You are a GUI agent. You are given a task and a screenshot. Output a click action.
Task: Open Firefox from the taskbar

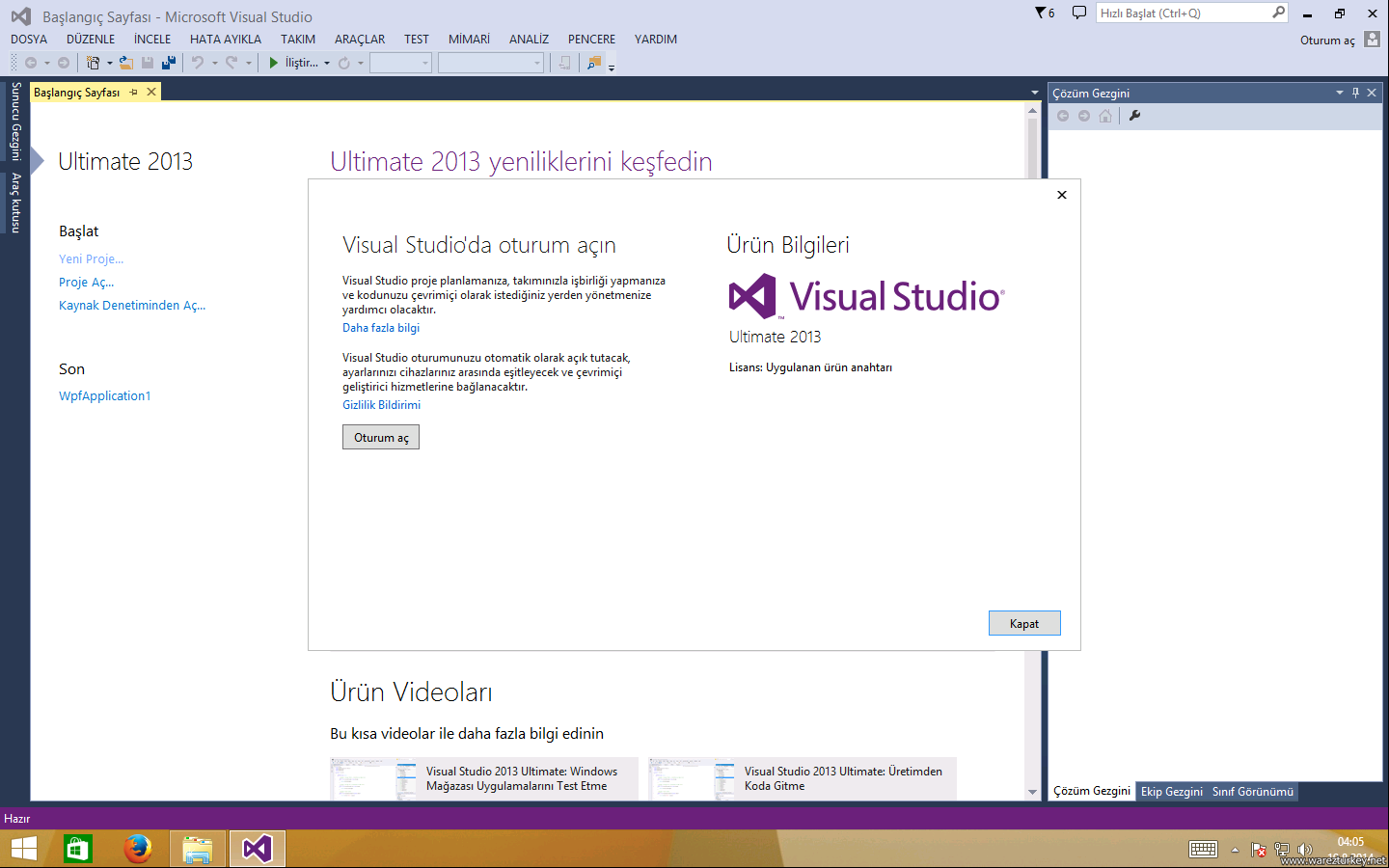tap(138, 849)
